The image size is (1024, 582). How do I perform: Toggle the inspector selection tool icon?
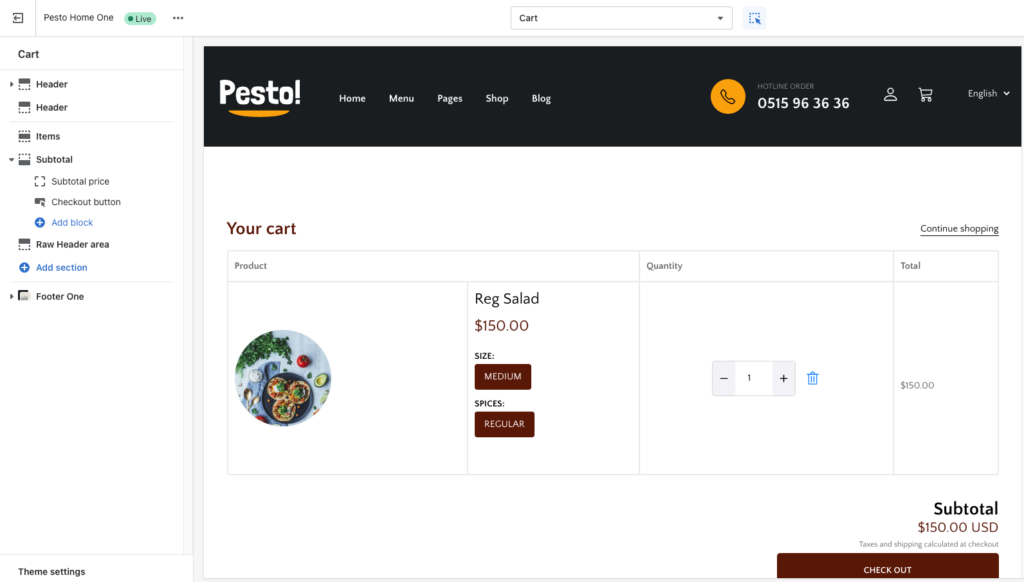pyautogui.click(x=754, y=18)
